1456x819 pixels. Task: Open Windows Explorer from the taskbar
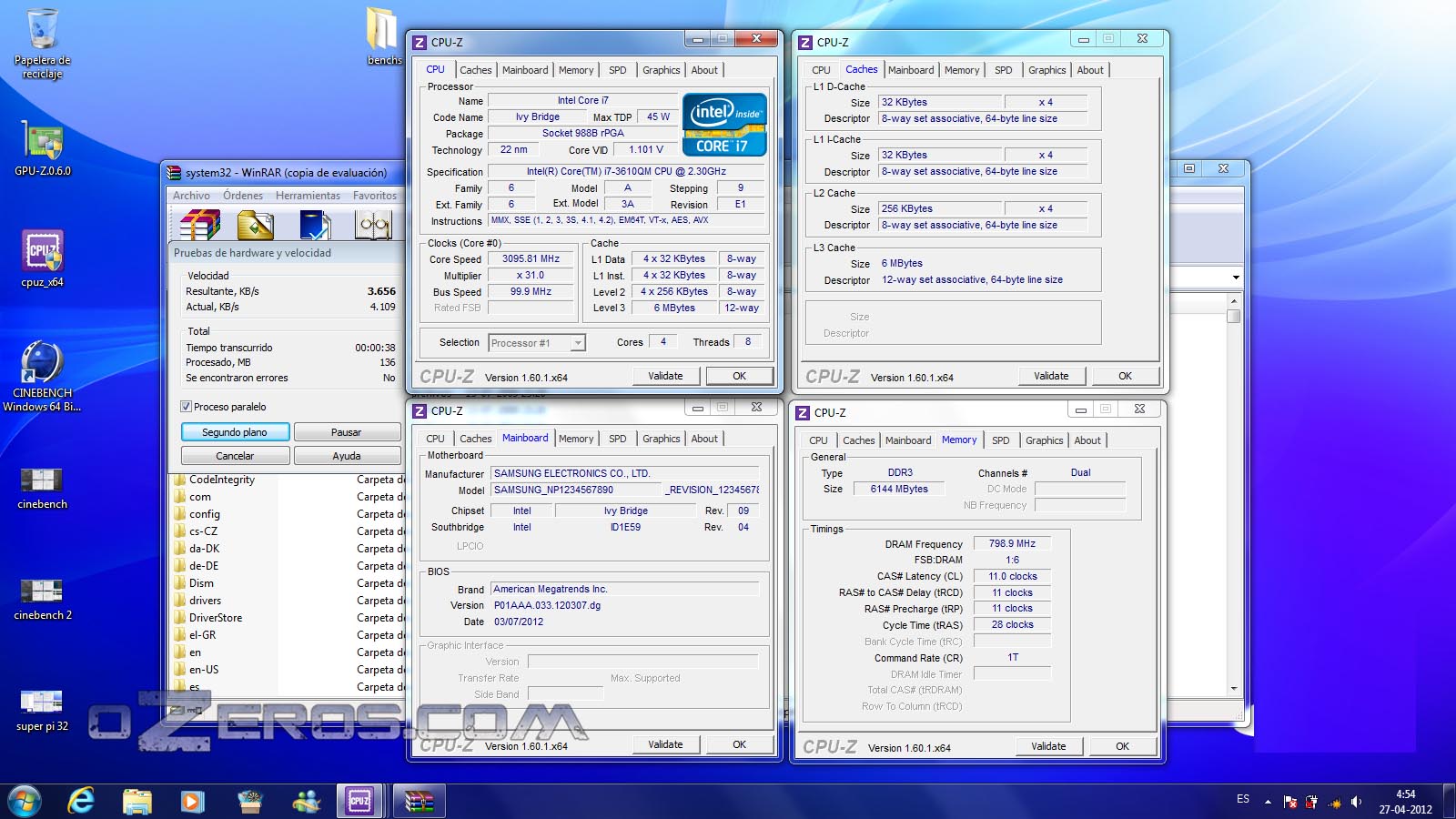click(136, 801)
